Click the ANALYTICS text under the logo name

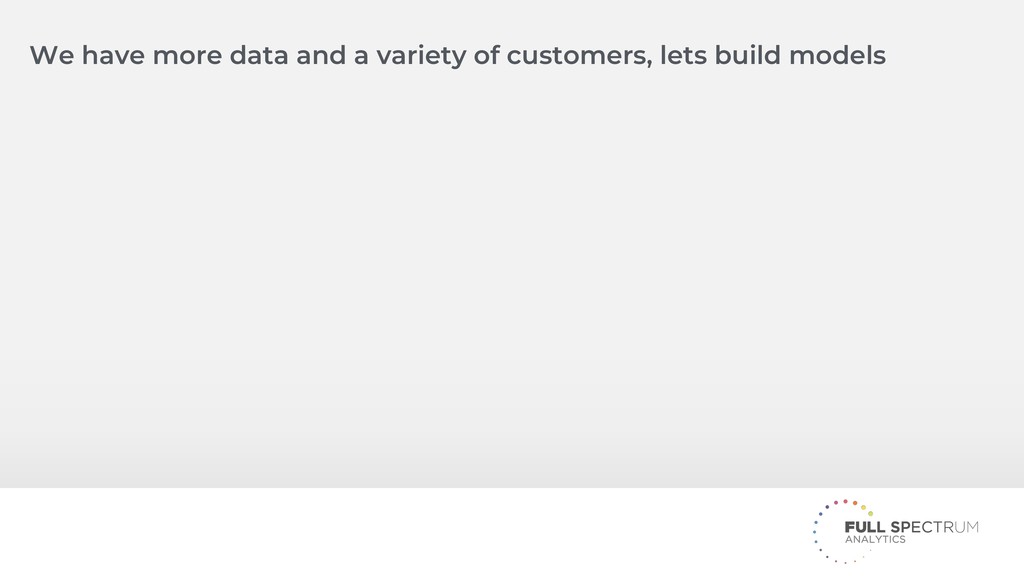[875, 540]
